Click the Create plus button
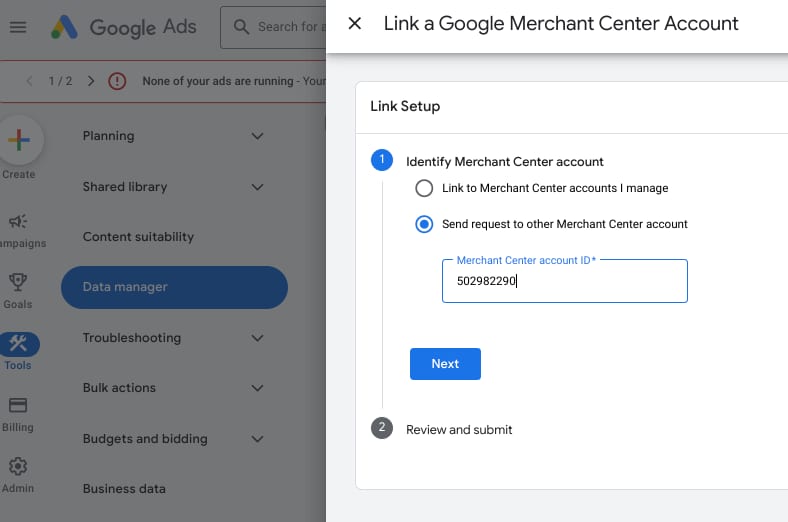The height and width of the screenshot is (522, 788). pyautogui.click(x=19, y=141)
